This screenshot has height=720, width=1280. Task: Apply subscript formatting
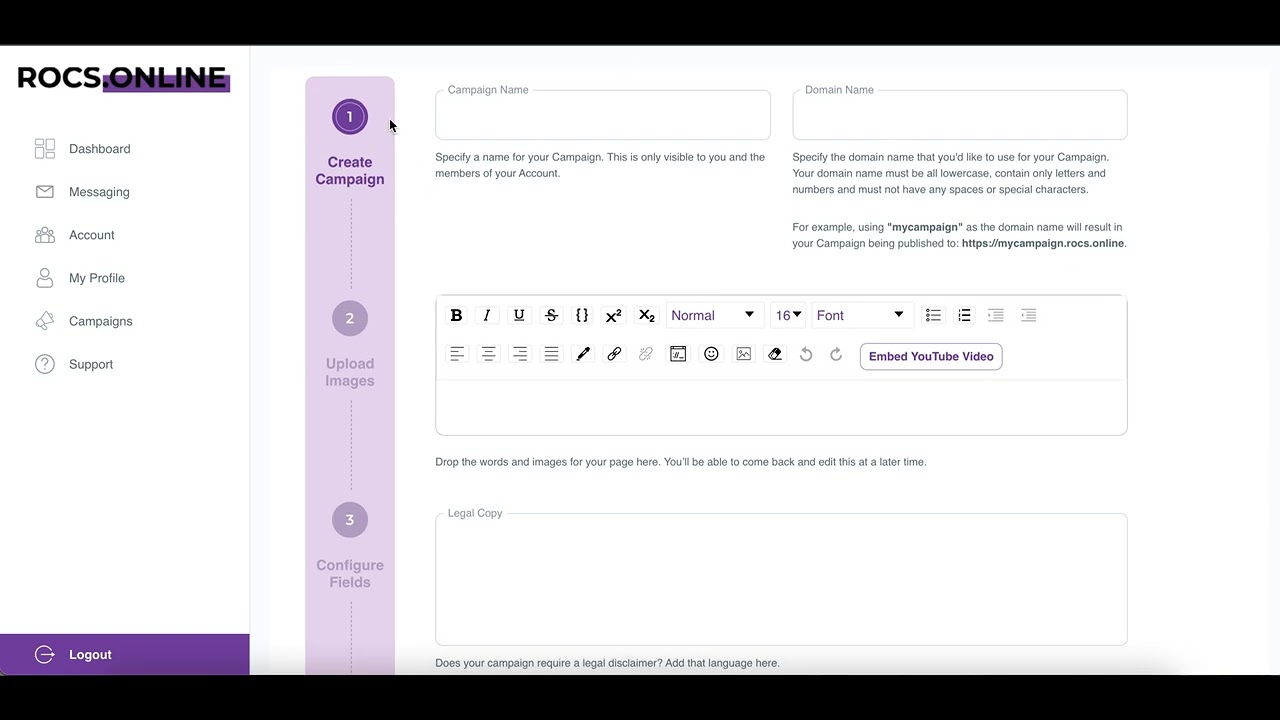coord(647,315)
